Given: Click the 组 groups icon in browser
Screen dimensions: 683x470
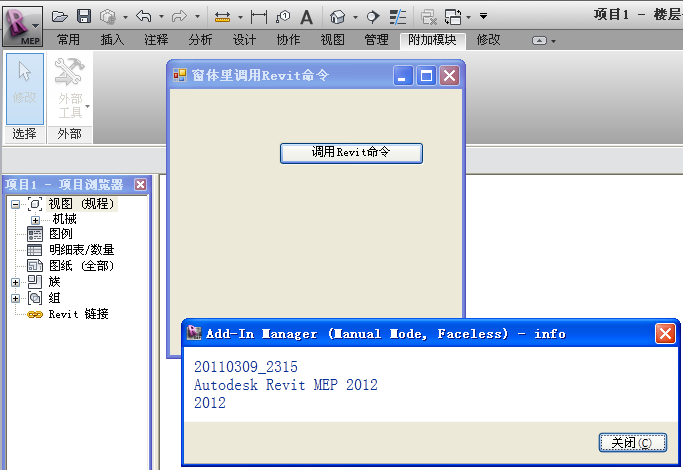Looking at the screenshot, I should click(x=35, y=298).
